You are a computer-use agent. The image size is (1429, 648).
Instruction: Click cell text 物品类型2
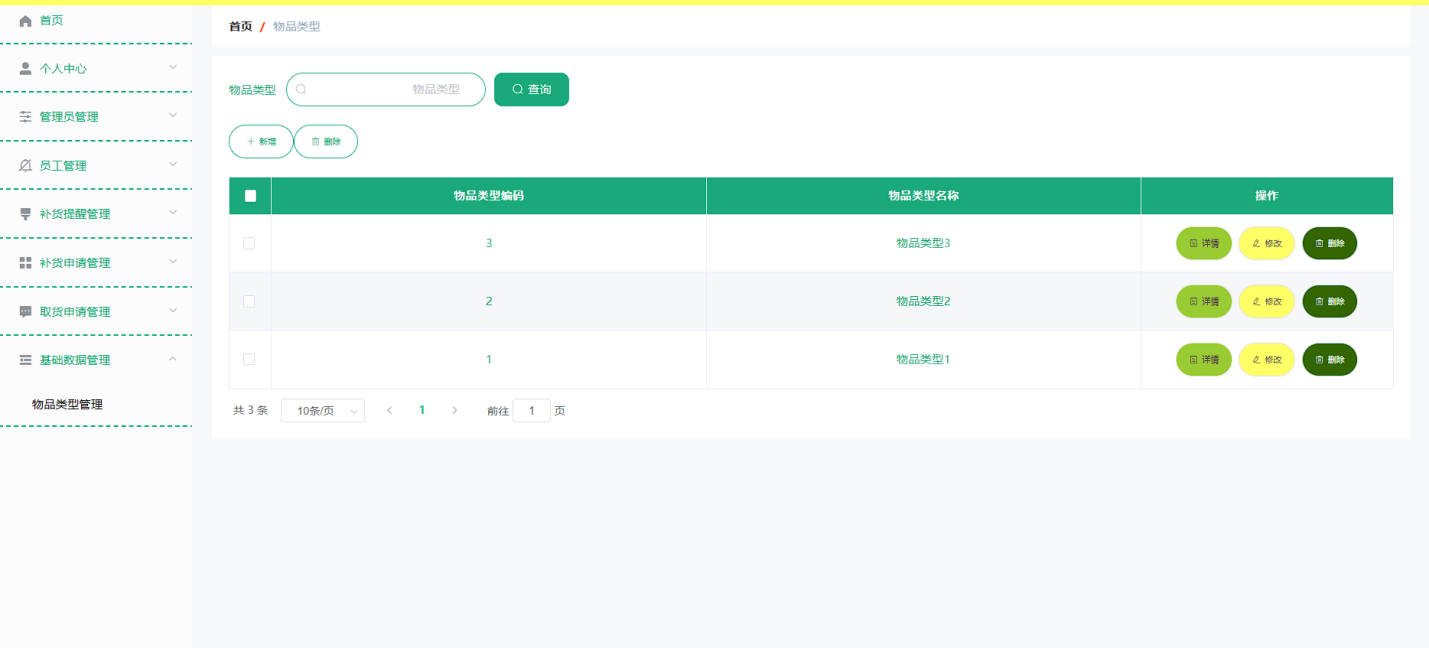tap(923, 301)
